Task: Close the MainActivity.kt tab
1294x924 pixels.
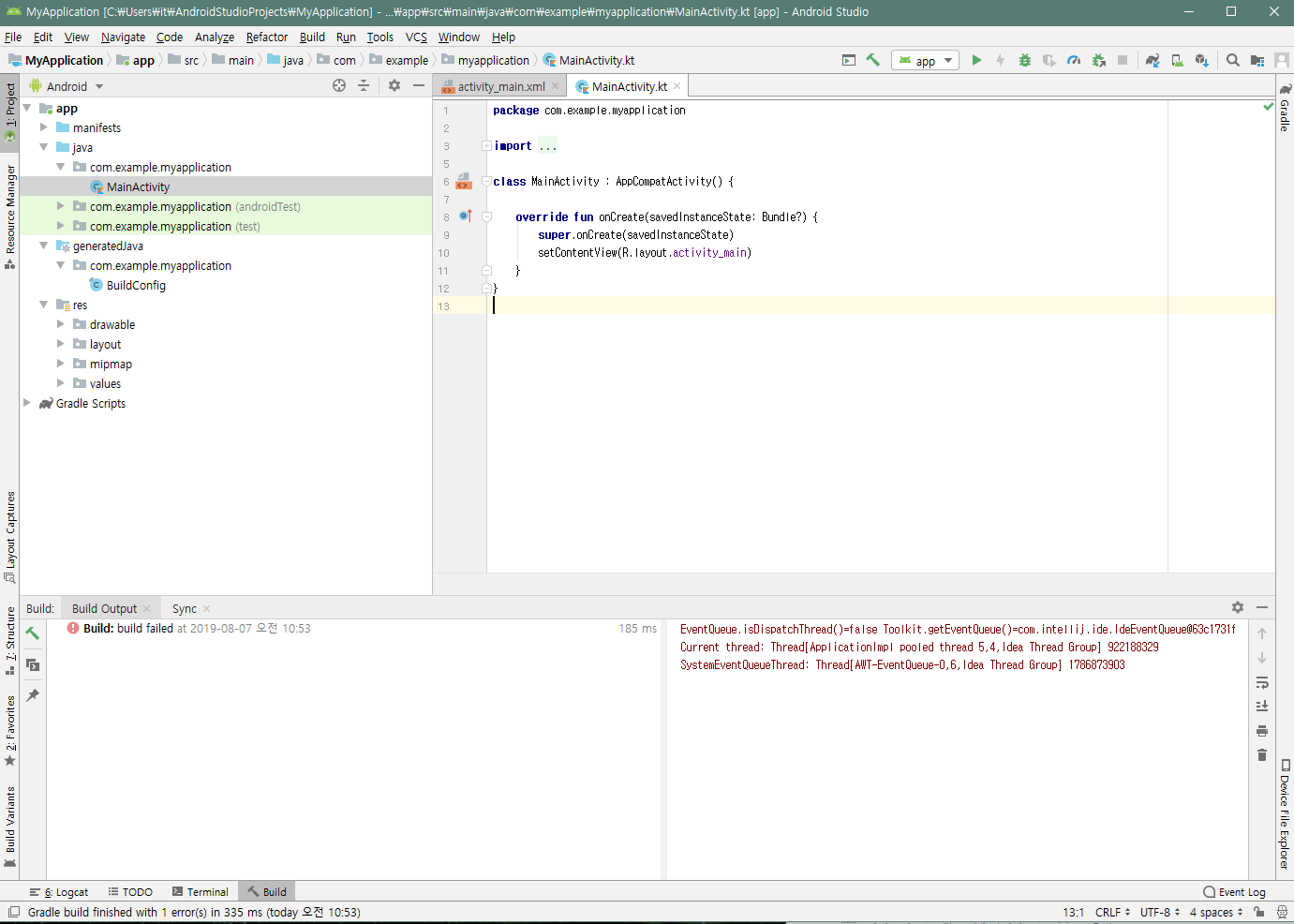Action: (677, 86)
